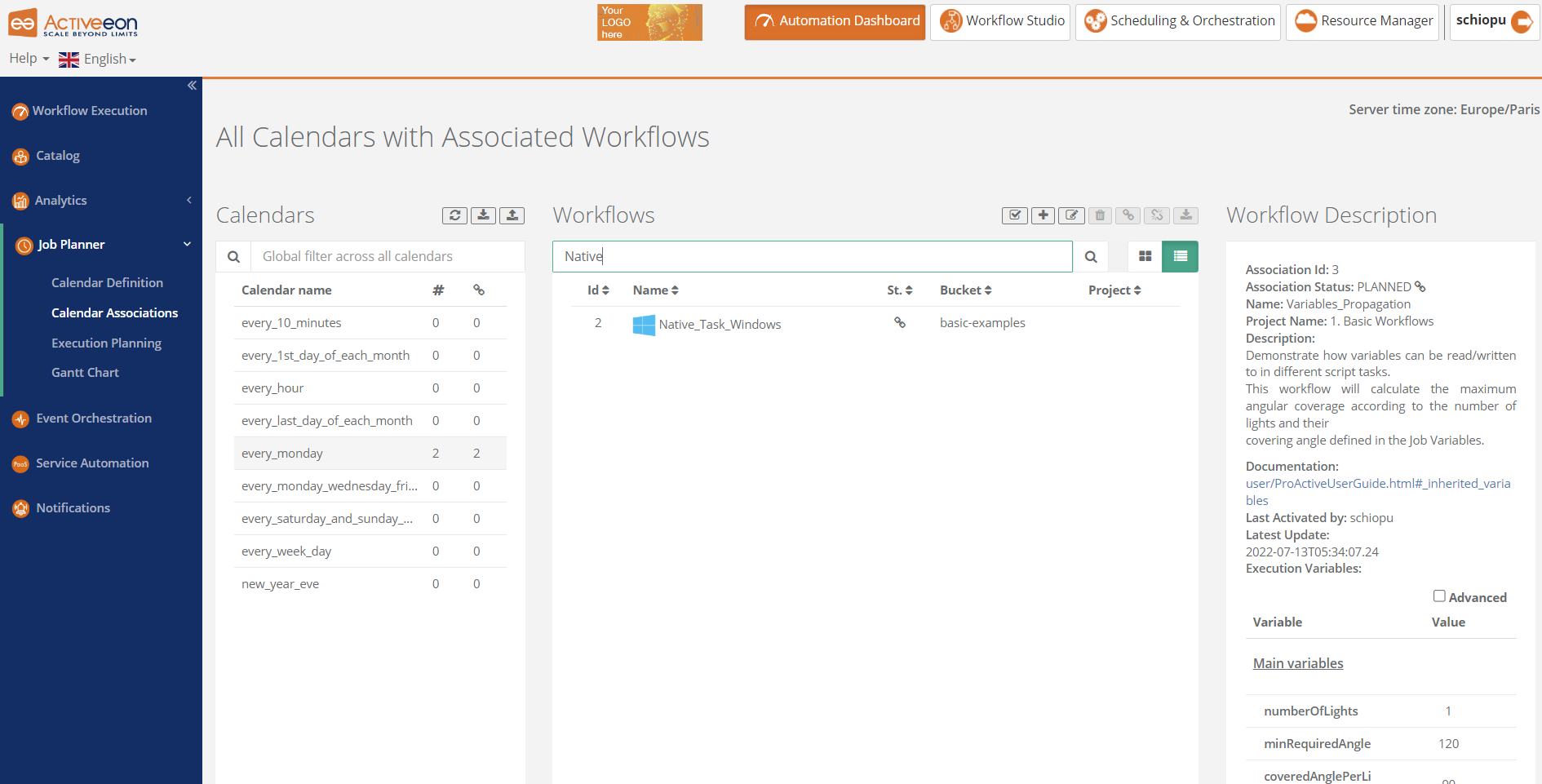Switch workflows to grid view
Viewport: 1542px width, 784px height.
1145,257
